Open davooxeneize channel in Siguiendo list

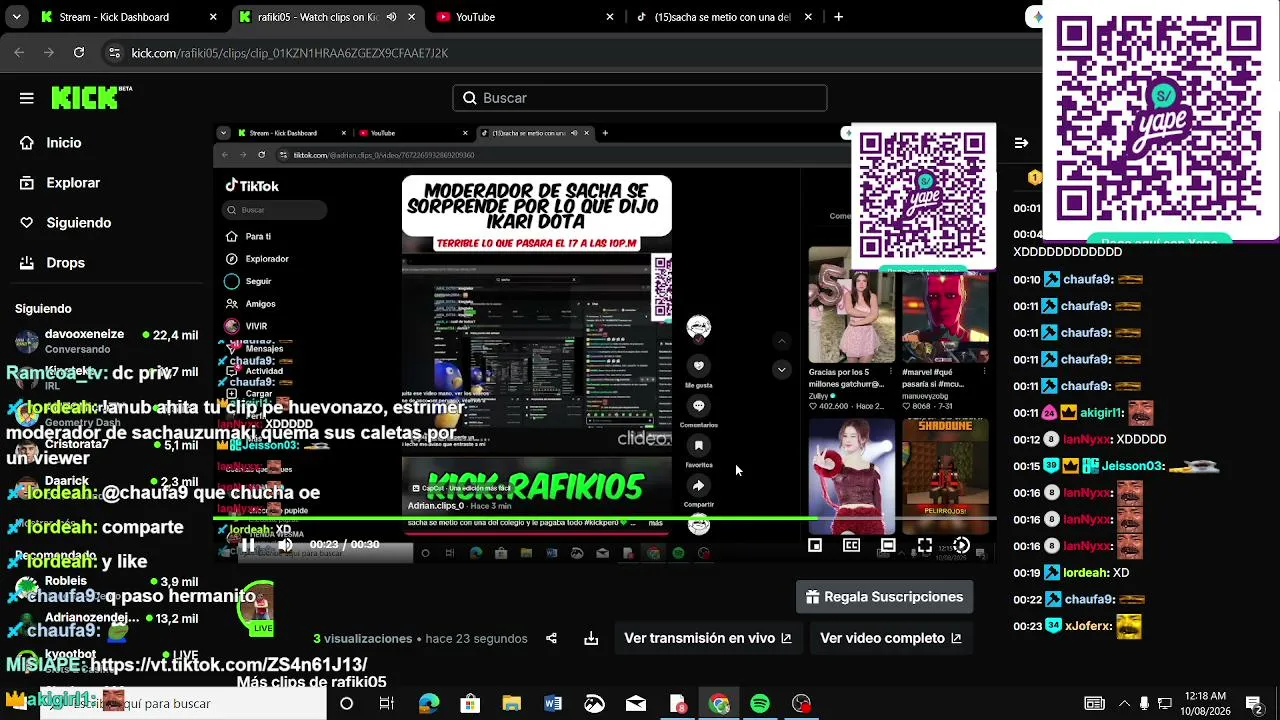tap(107, 342)
